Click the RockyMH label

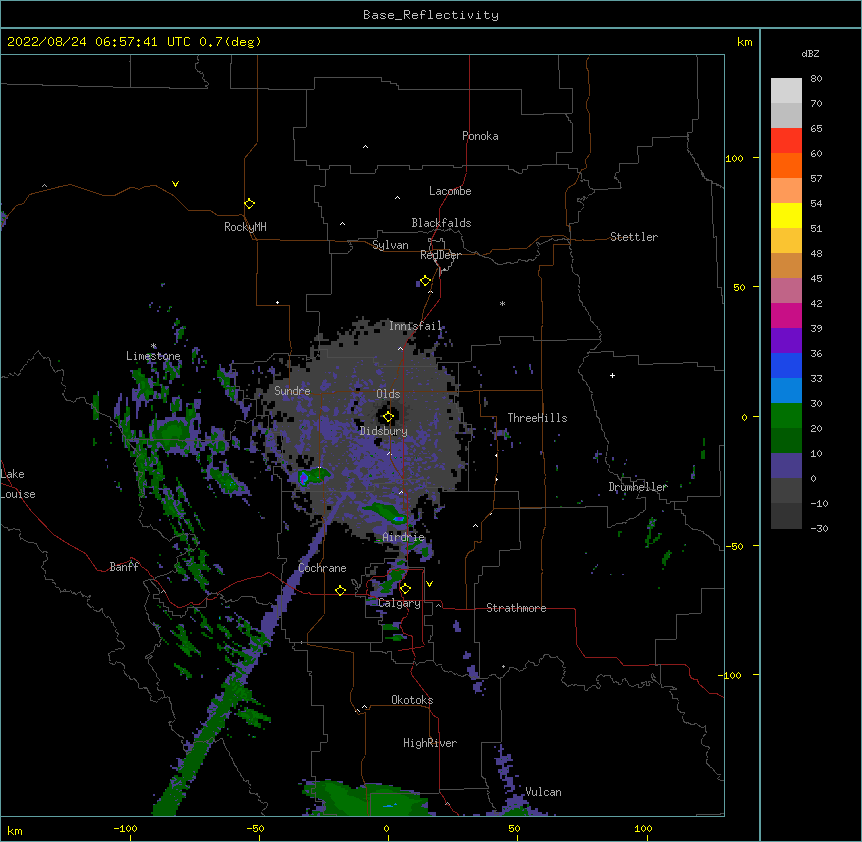[245, 227]
